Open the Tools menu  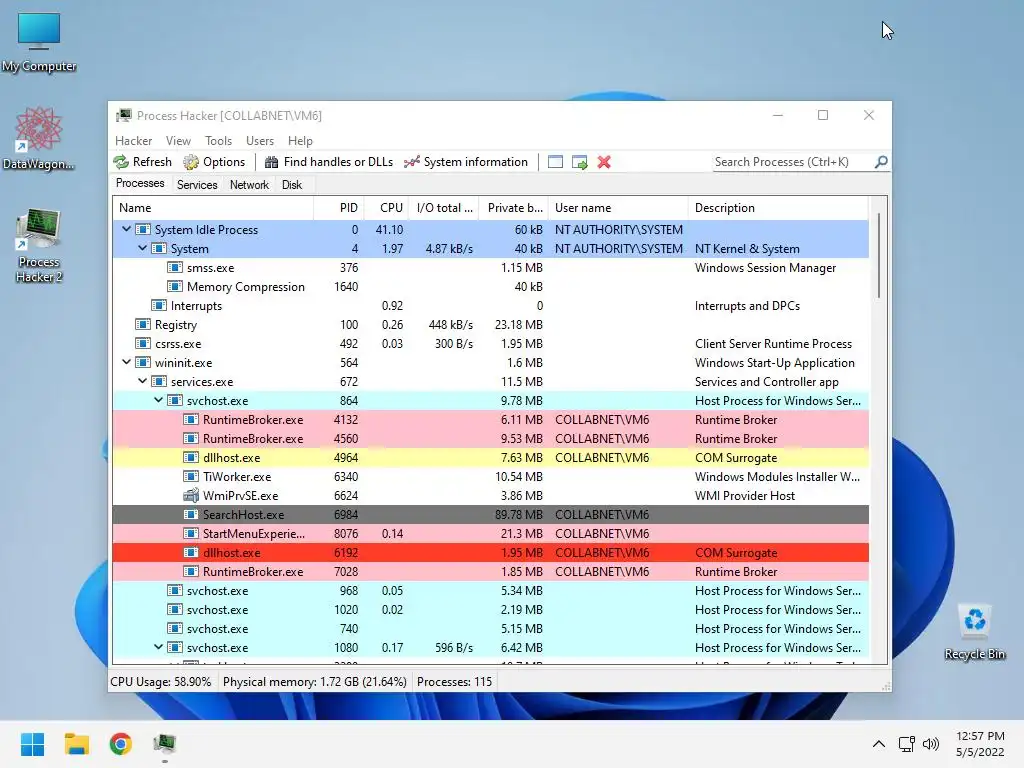point(218,140)
